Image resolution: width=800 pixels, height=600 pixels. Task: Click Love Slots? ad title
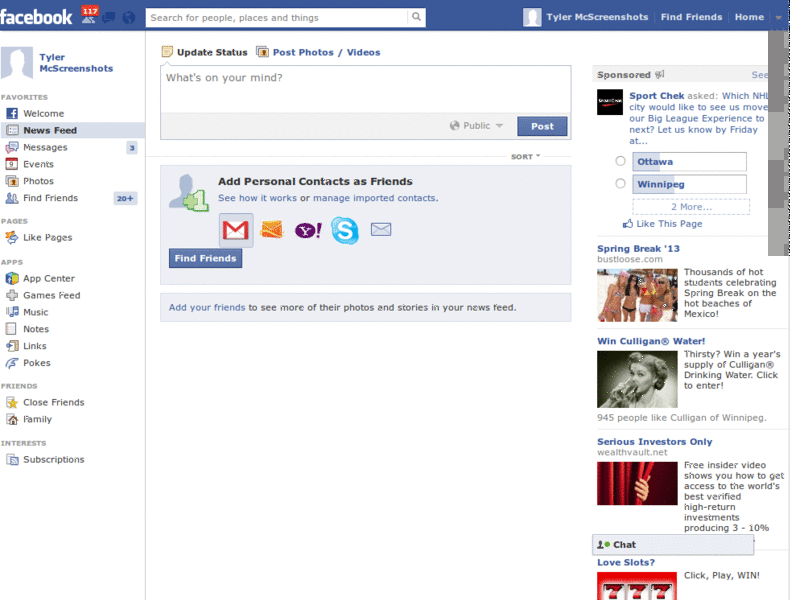(626, 562)
